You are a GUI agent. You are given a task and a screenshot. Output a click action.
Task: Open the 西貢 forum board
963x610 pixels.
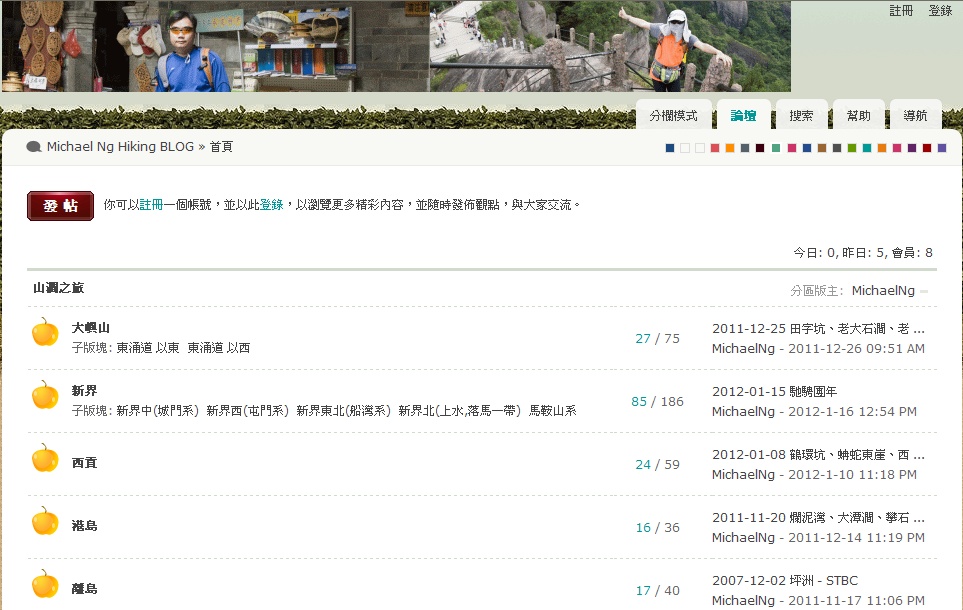click(x=84, y=463)
